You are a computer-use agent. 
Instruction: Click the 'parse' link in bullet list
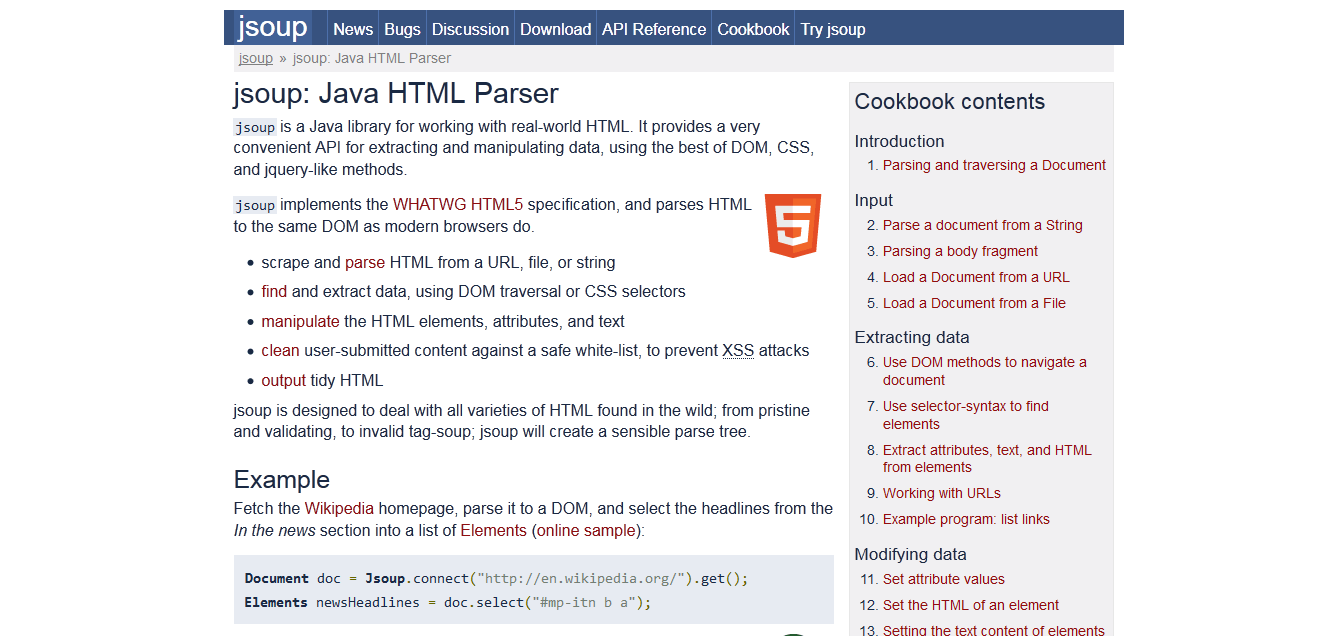coord(365,263)
